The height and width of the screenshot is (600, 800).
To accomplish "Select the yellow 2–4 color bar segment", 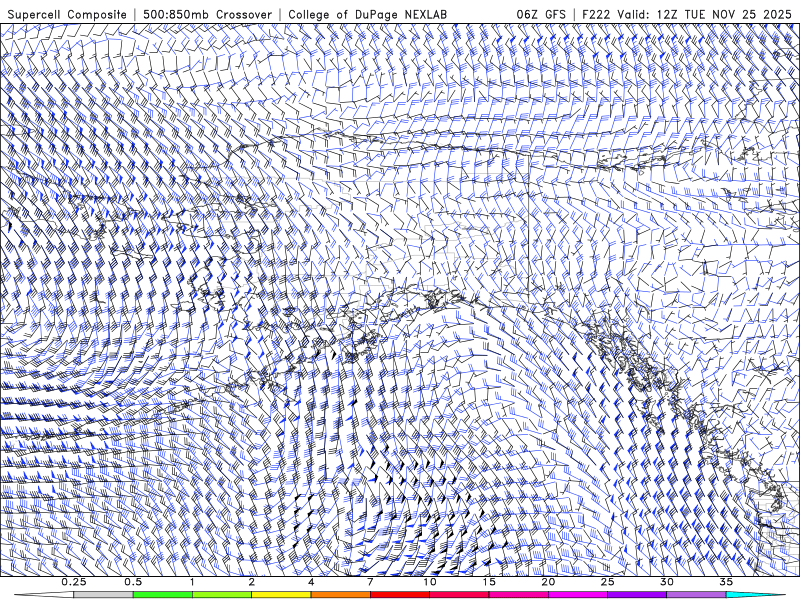I will [281, 595].
